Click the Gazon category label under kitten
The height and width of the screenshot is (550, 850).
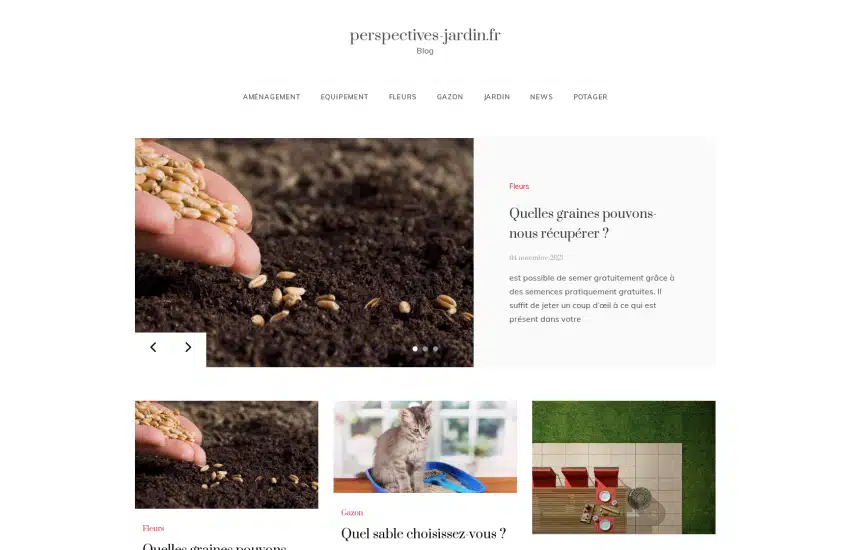[352, 513]
